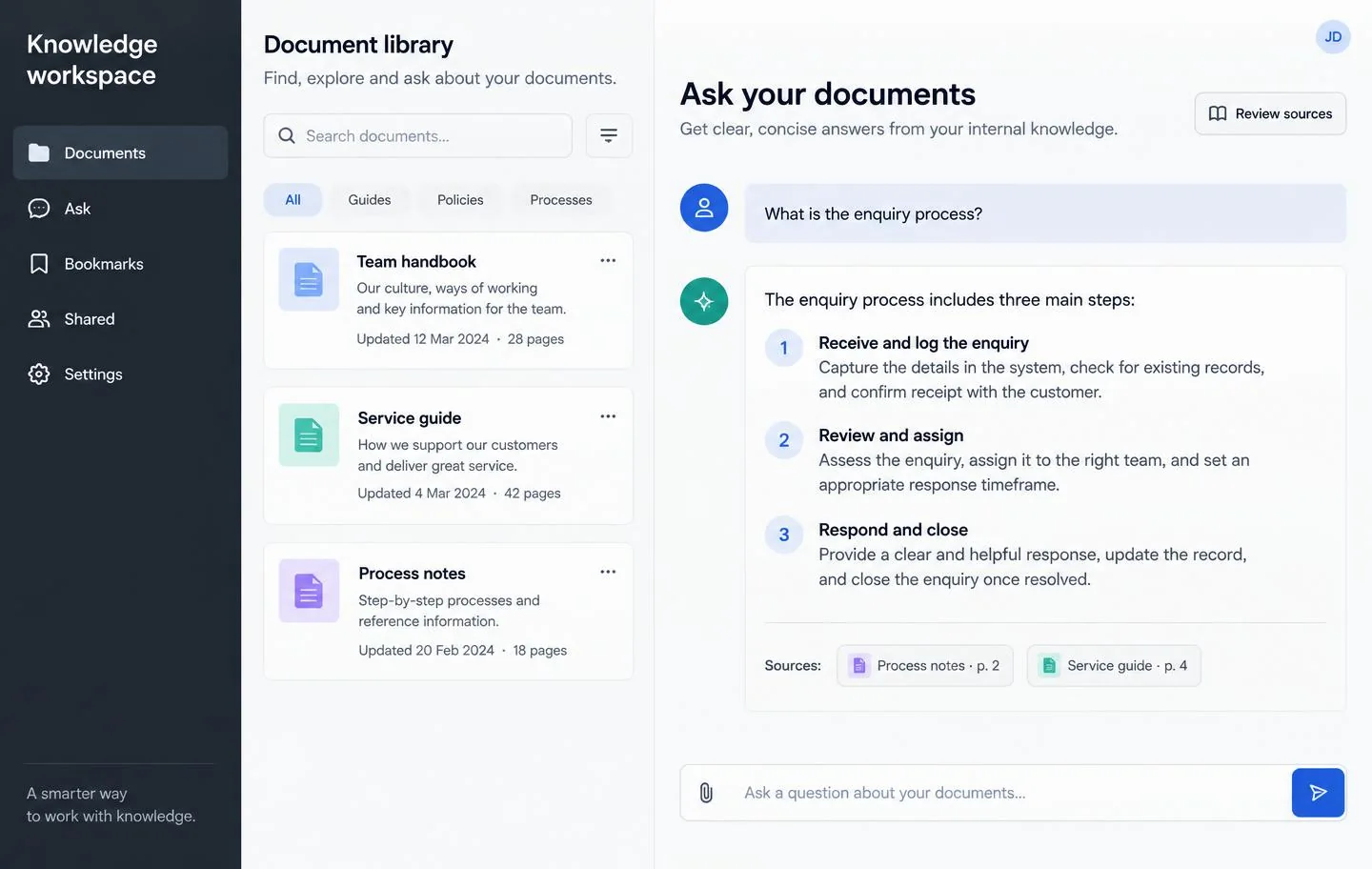Open the document filter options
This screenshot has width=1372, height=869.
tap(609, 136)
